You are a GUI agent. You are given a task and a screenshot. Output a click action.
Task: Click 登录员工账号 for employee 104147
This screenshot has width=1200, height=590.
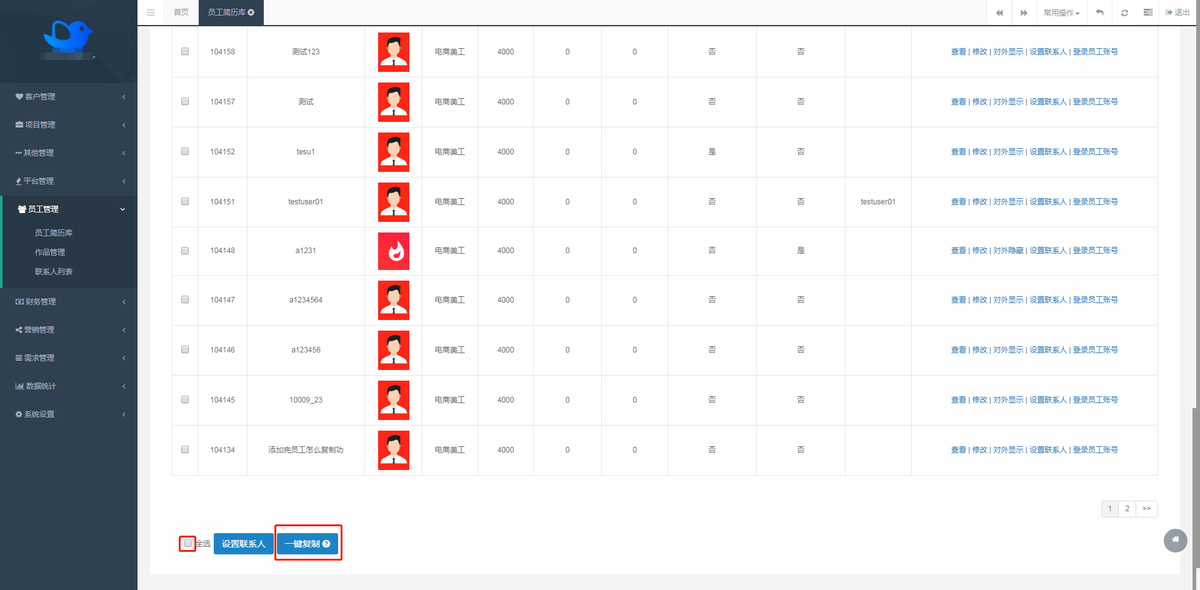[1095, 300]
